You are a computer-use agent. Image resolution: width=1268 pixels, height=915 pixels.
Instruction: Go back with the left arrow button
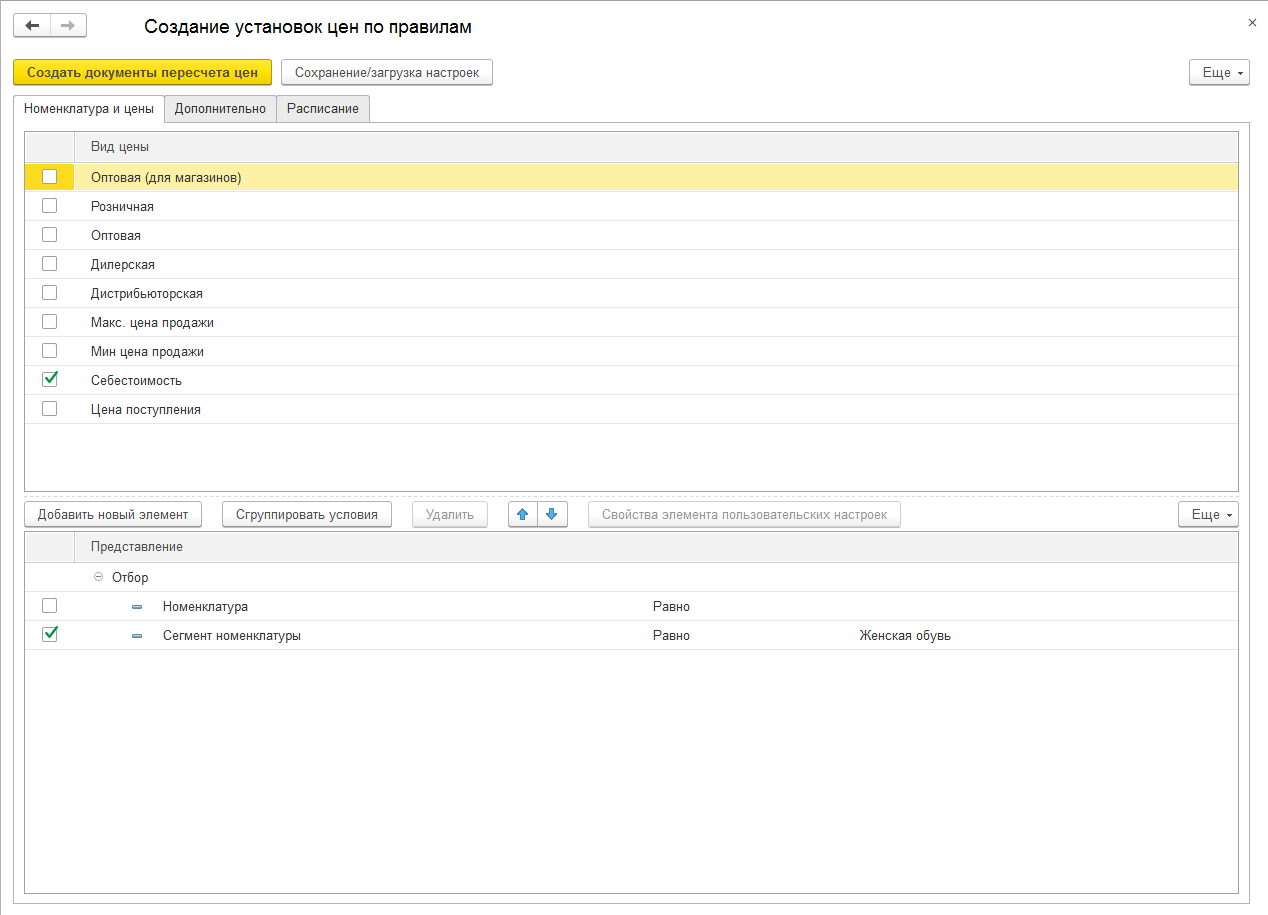[32, 25]
